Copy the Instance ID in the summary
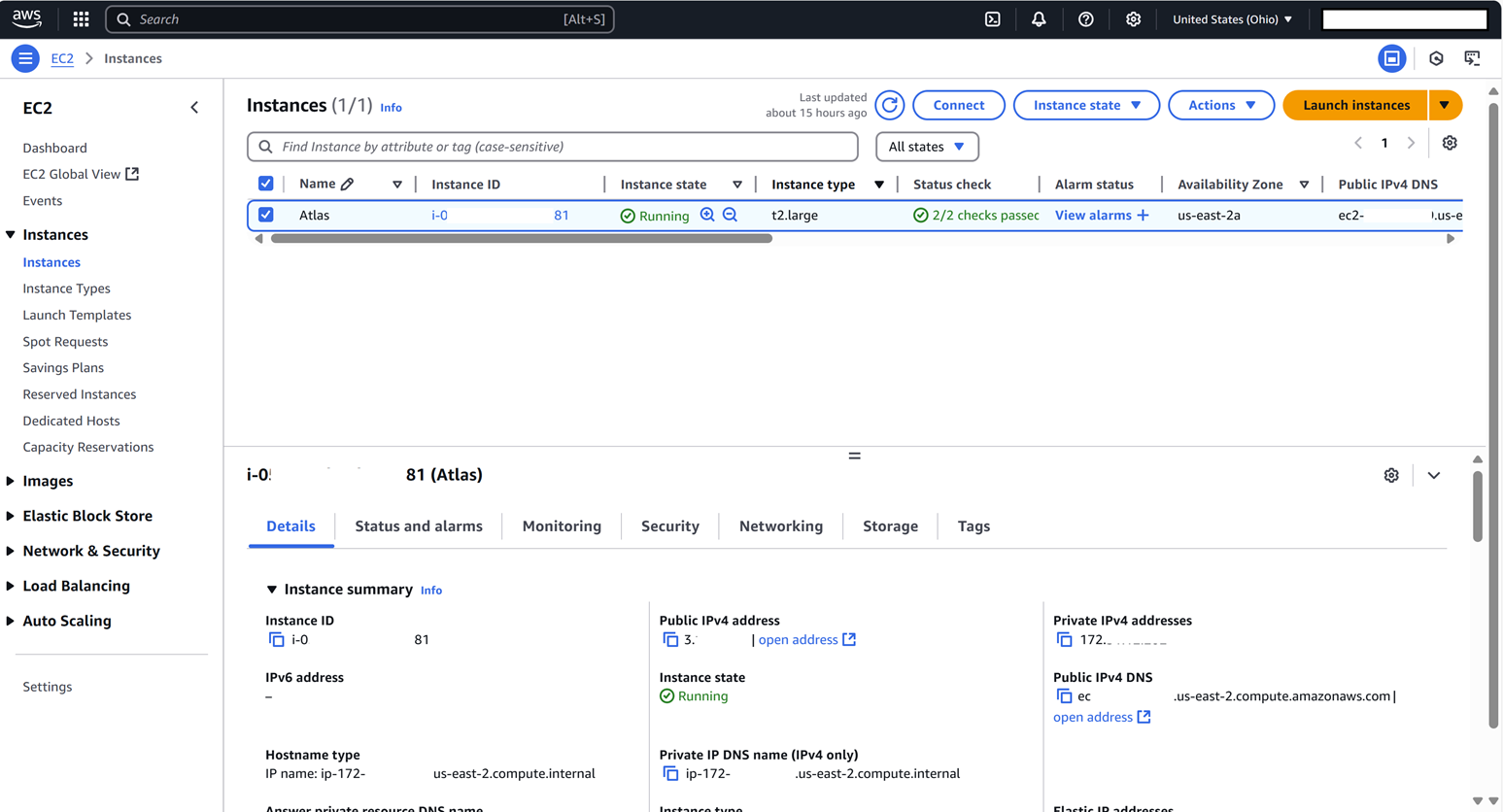The width and height of the screenshot is (1503, 812). [276, 639]
